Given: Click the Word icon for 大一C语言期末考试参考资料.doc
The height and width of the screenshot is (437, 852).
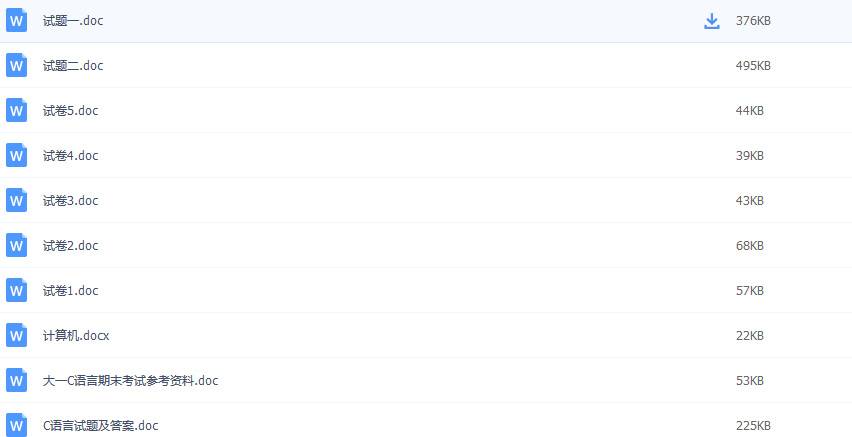Looking at the screenshot, I should (x=16, y=381).
